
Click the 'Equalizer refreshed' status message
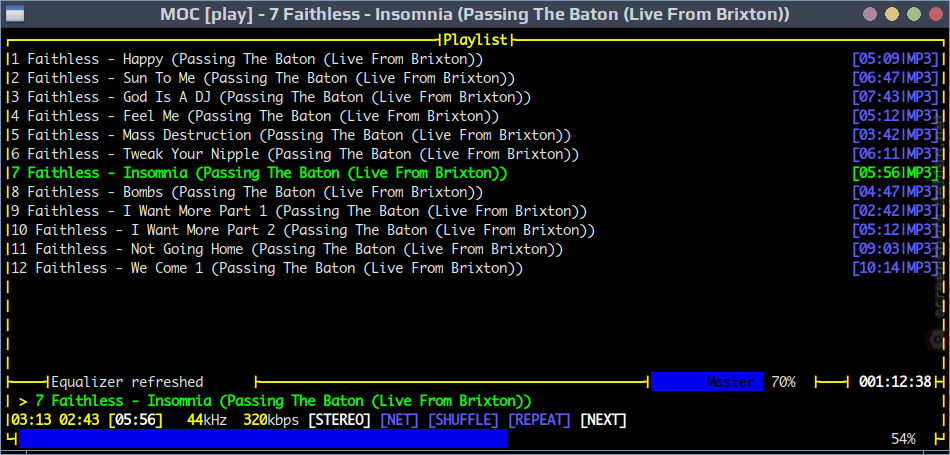click(x=127, y=382)
